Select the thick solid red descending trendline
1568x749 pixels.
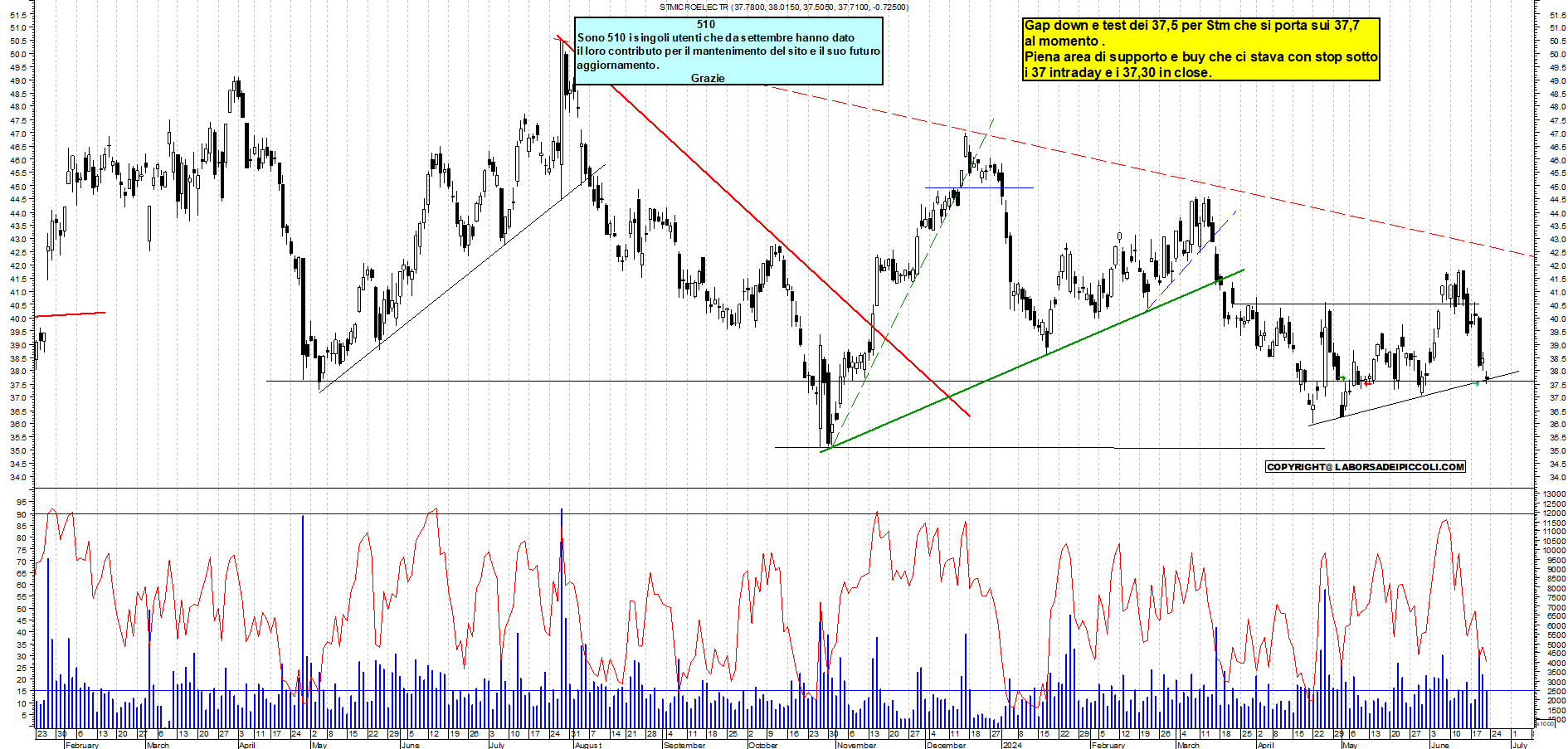763,226
